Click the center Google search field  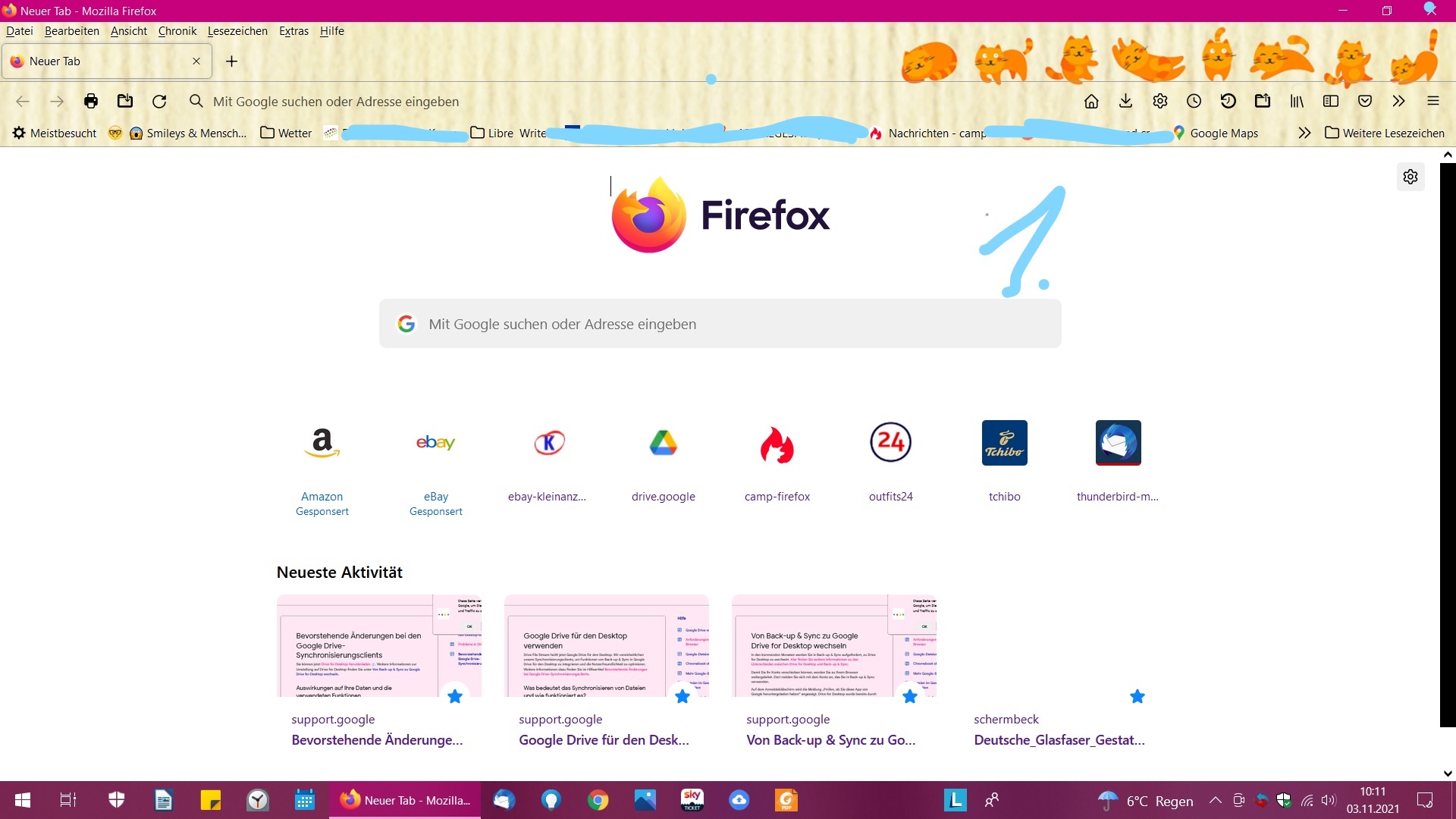tap(720, 324)
